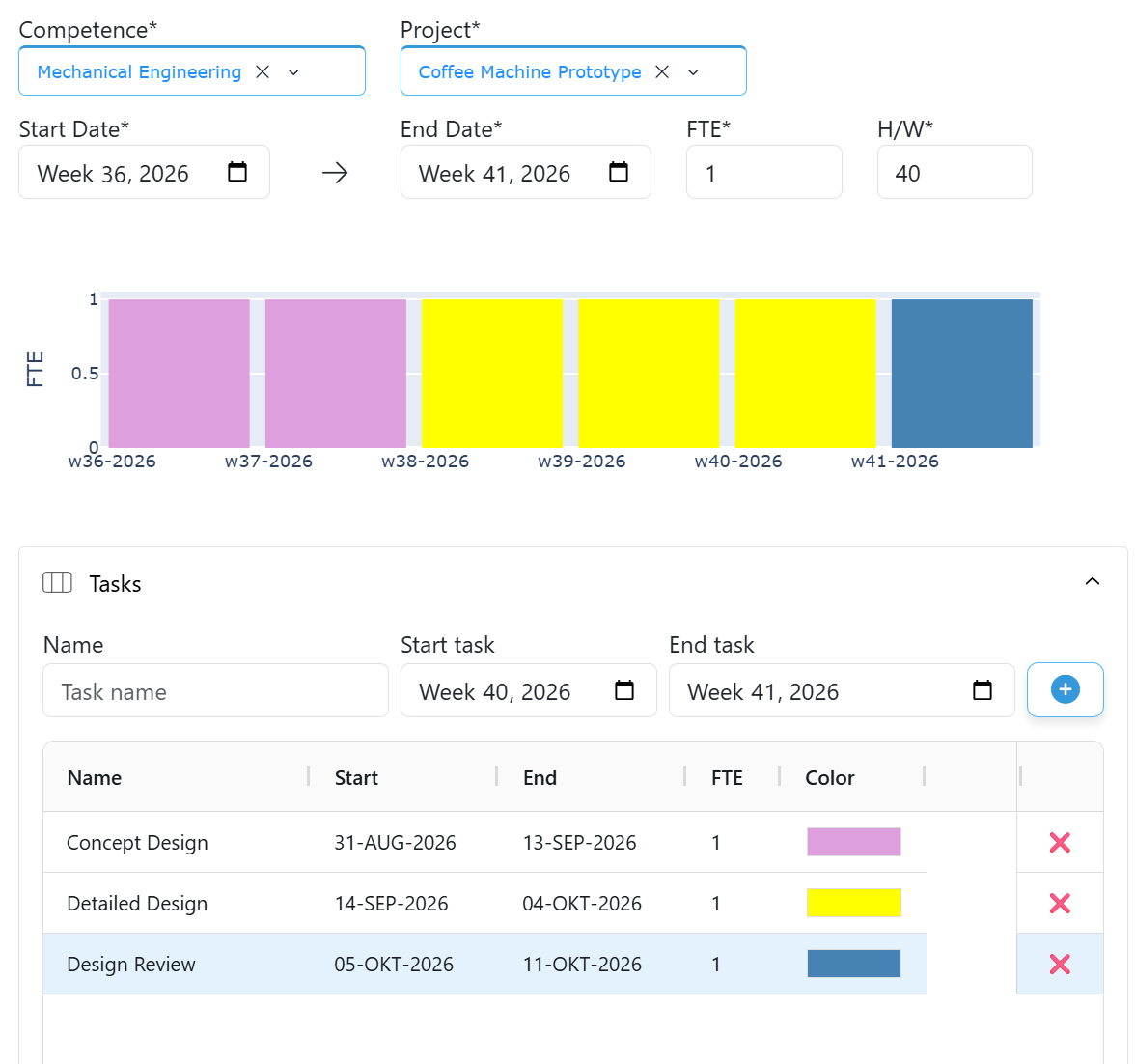Sort table by End column header
Viewport: 1135px width, 1064px height.
pyautogui.click(x=540, y=778)
